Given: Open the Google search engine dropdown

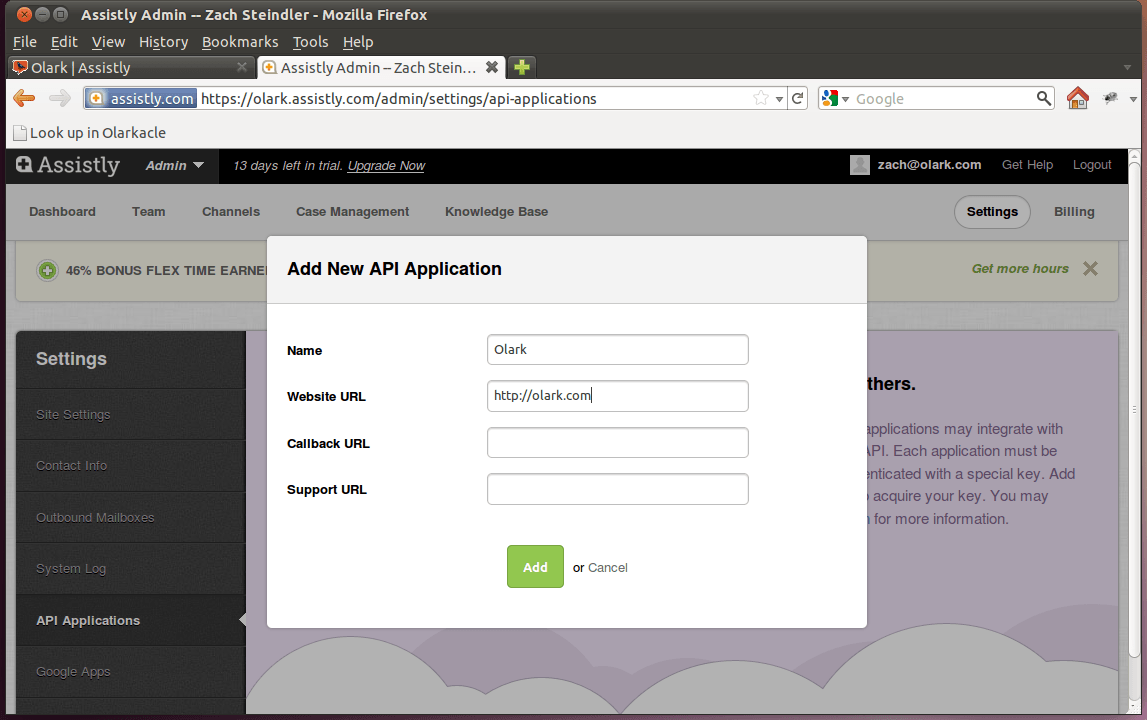Looking at the screenshot, I should (836, 98).
